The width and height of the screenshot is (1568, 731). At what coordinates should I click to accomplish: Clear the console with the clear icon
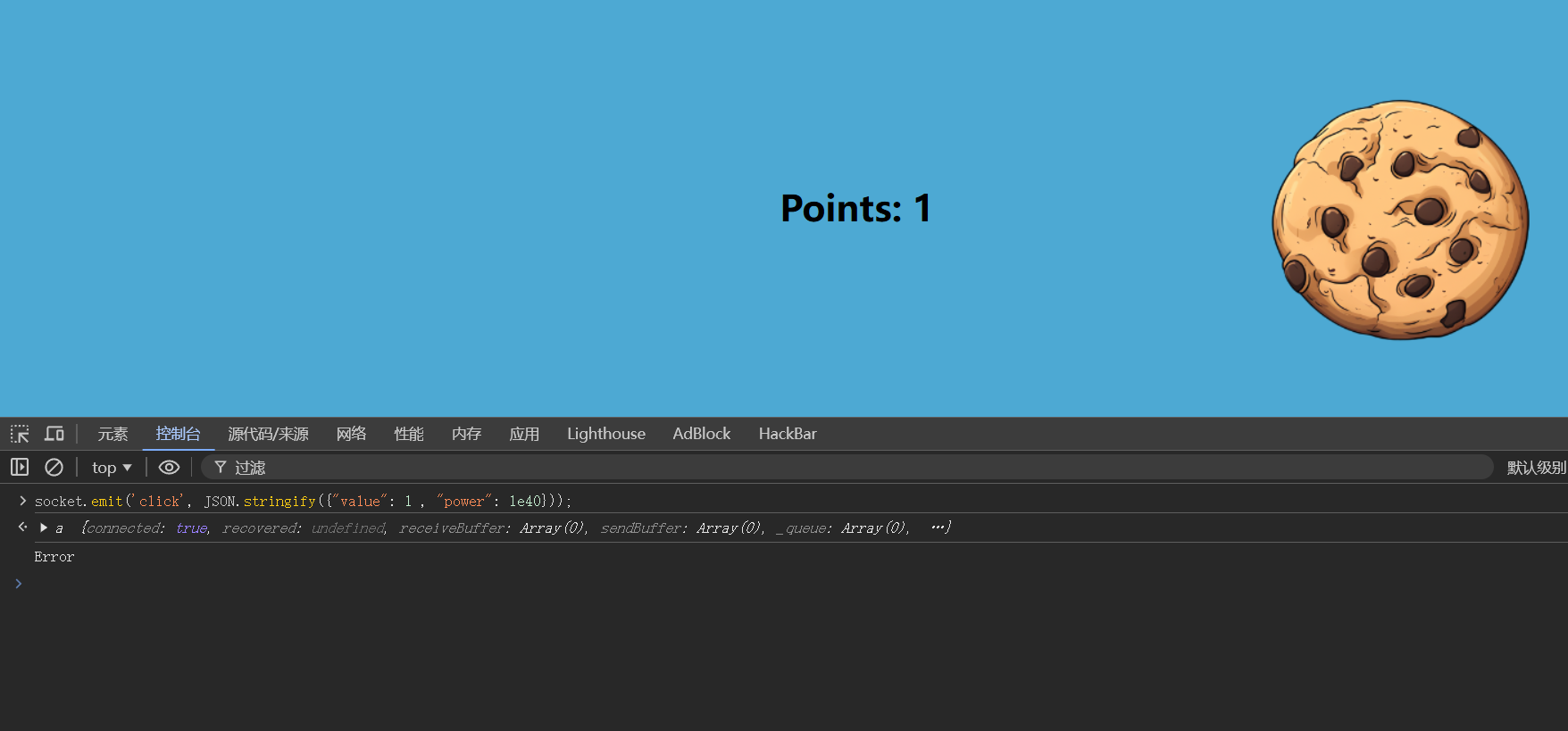point(54,467)
